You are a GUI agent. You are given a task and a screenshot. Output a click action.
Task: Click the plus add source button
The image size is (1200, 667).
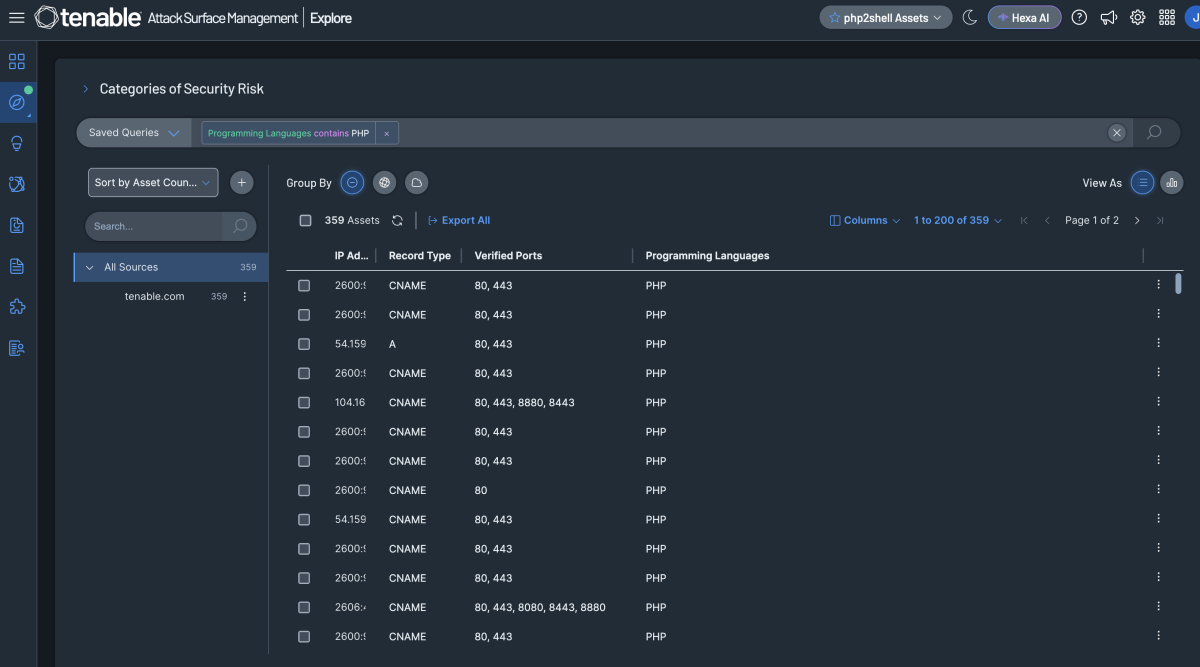click(242, 183)
